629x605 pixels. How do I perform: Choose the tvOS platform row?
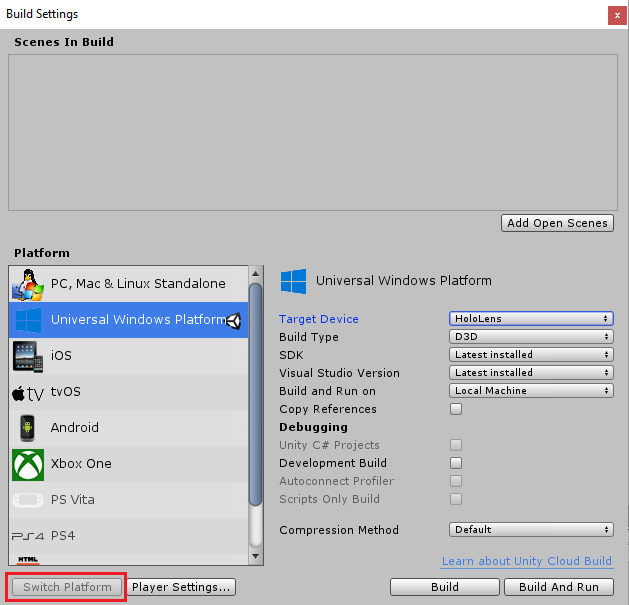click(128, 392)
